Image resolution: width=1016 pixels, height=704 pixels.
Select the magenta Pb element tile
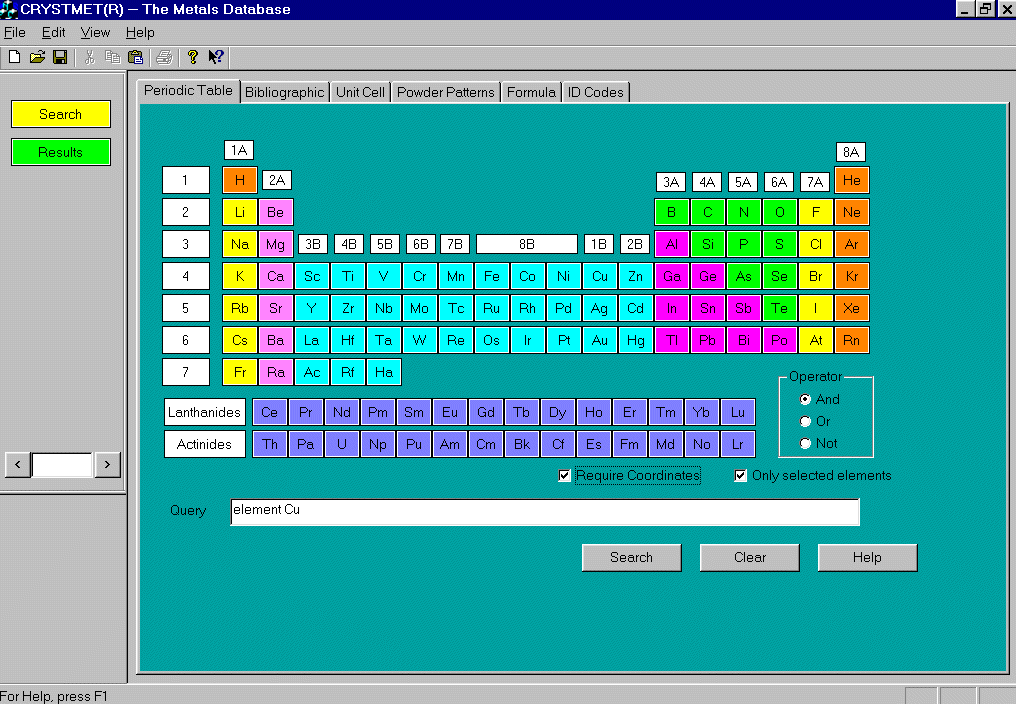tap(708, 340)
